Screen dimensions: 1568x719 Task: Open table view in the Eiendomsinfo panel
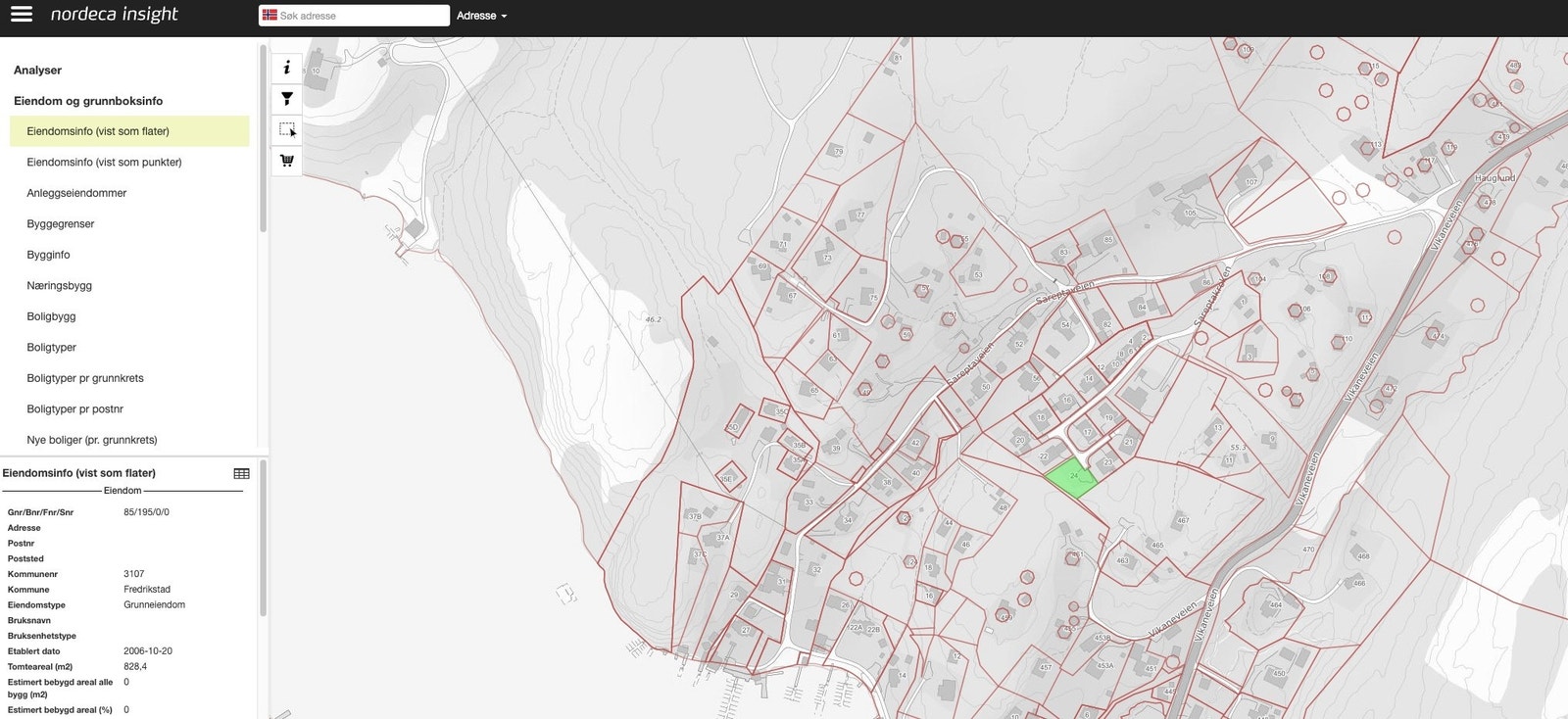(x=241, y=473)
